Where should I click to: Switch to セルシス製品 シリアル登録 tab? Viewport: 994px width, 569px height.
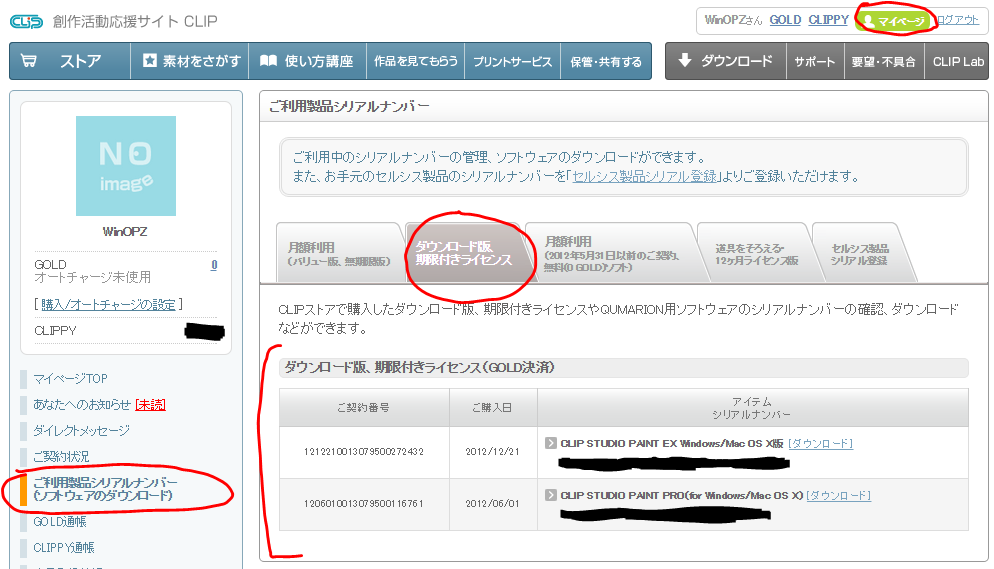point(860,254)
